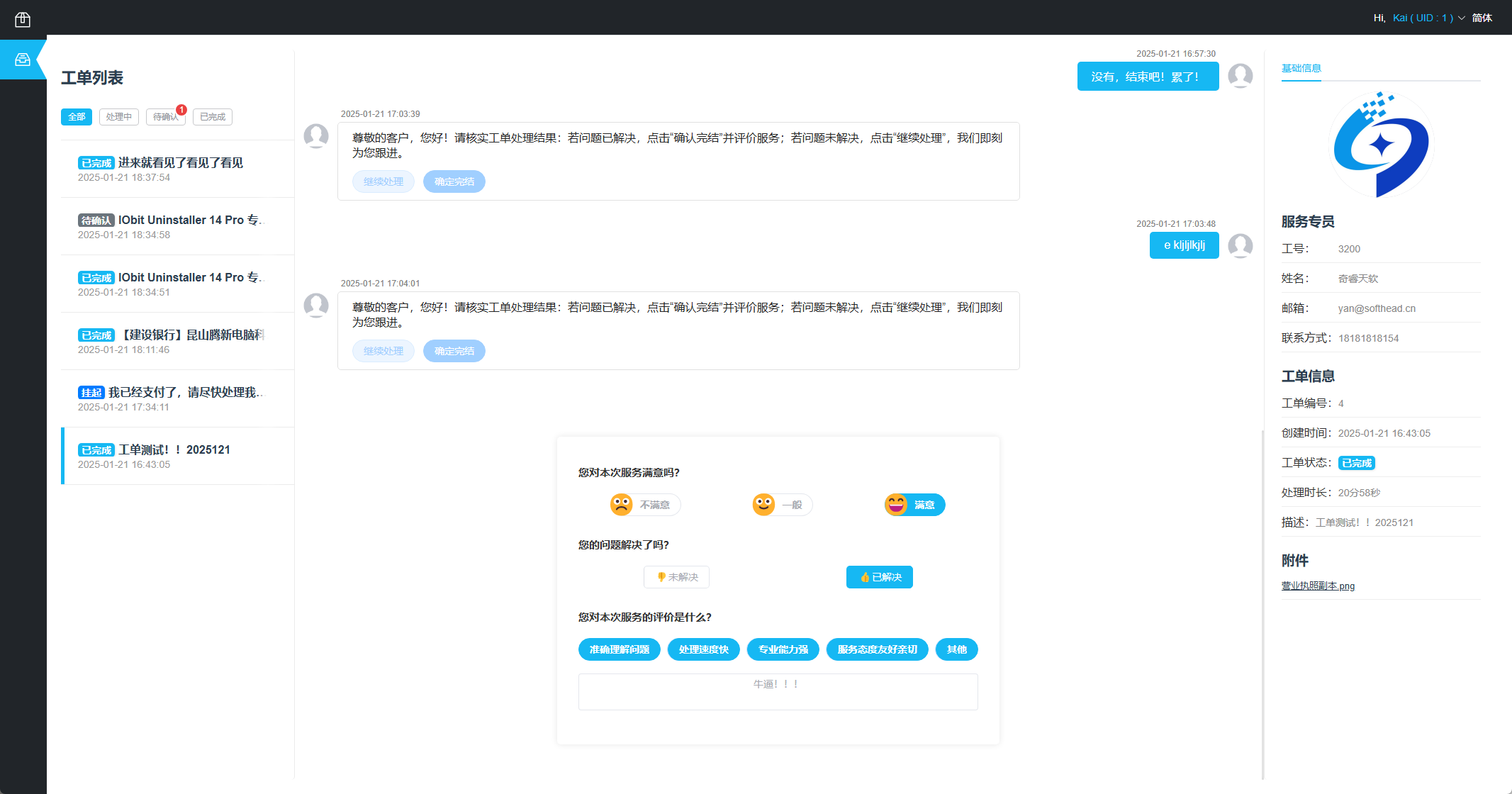Click the company logo in the right panel
This screenshot has height=794, width=1512.
[1379, 144]
